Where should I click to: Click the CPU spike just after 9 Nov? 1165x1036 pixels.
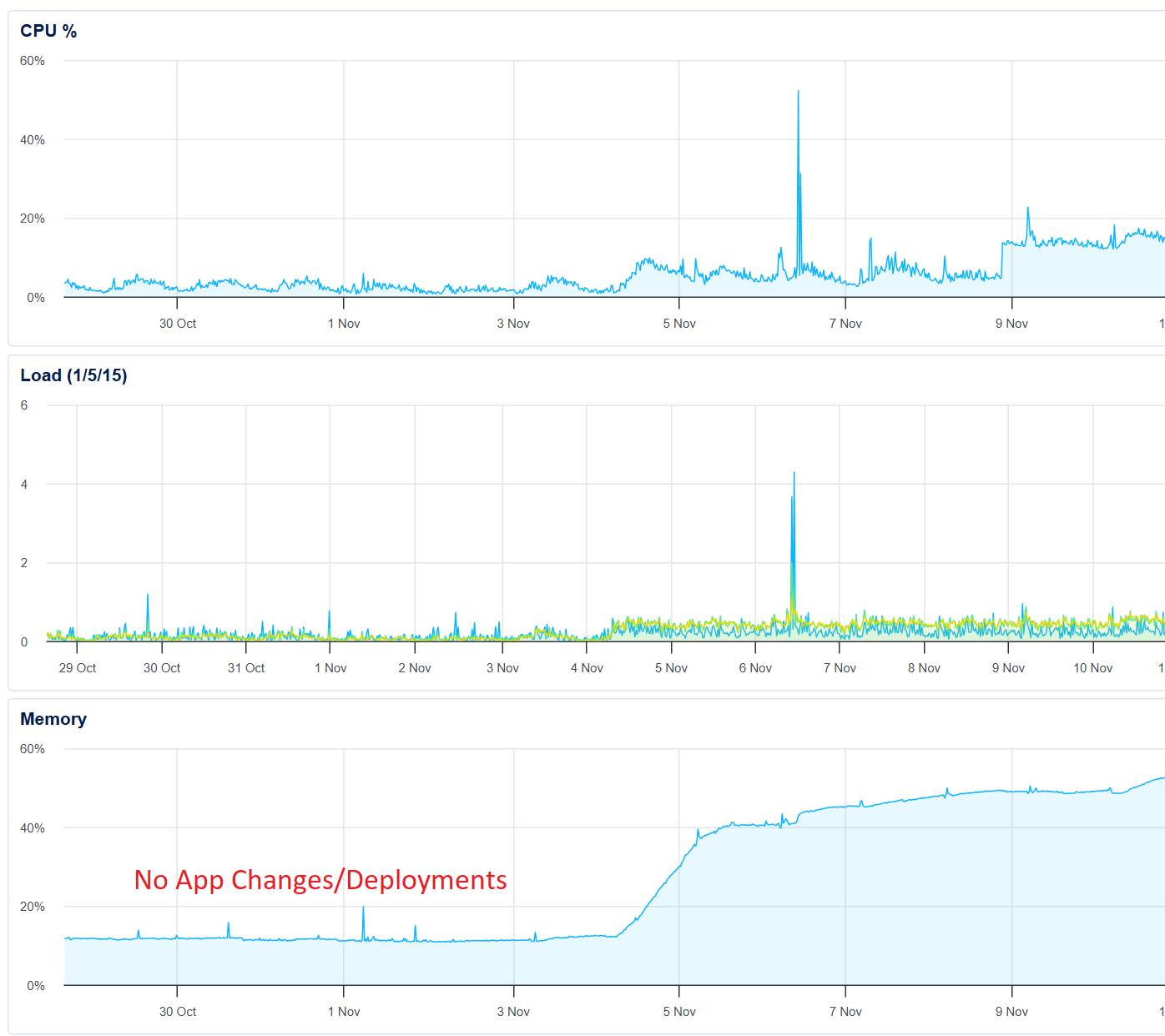[1028, 209]
